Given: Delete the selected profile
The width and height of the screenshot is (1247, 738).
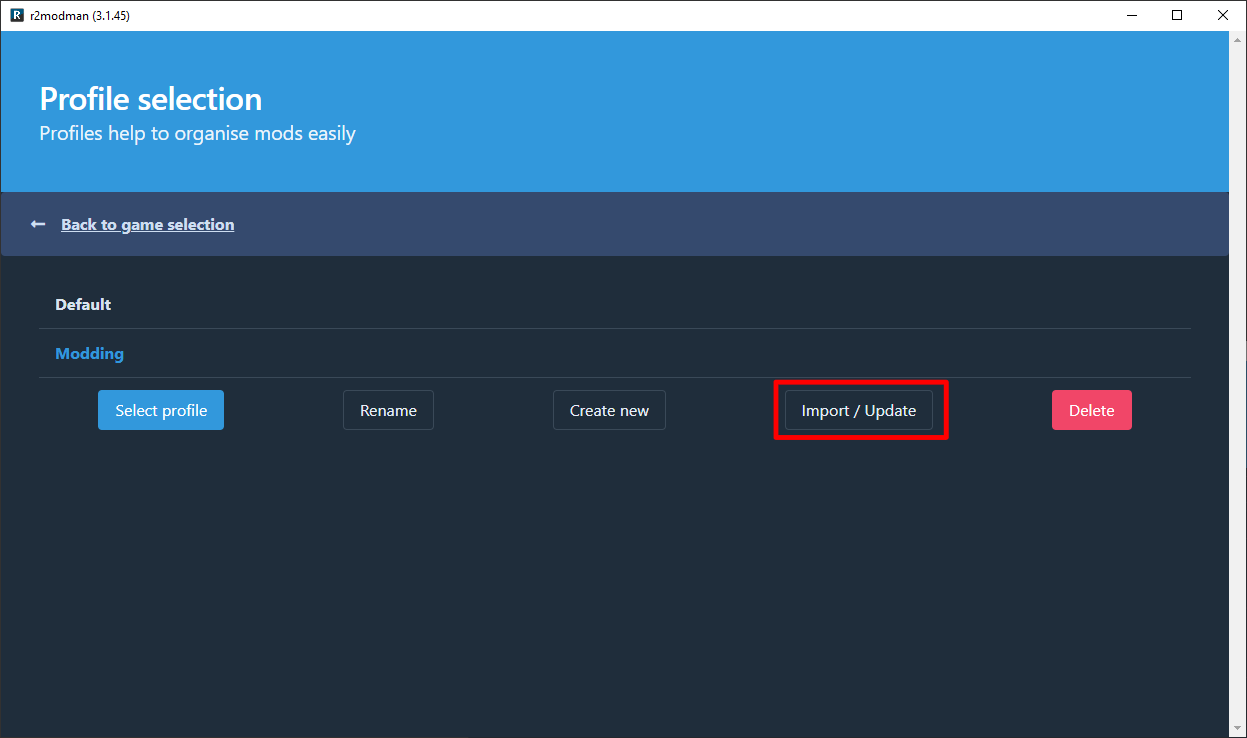Looking at the screenshot, I should pos(1091,409).
